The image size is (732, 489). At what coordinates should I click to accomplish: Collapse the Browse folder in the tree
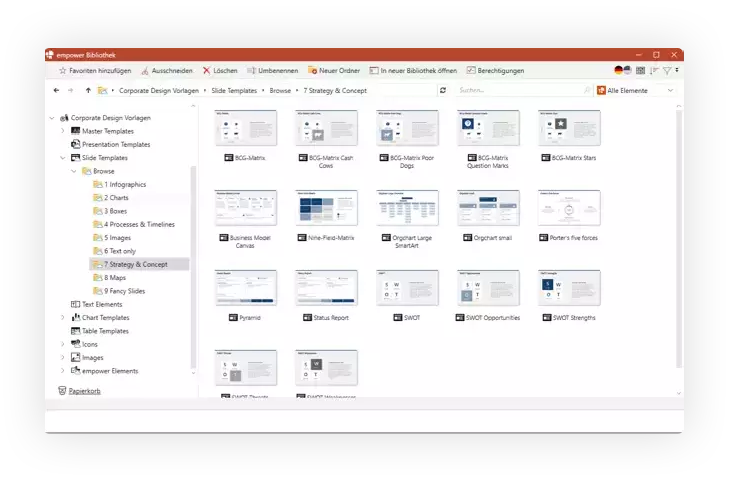[x=74, y=171]
